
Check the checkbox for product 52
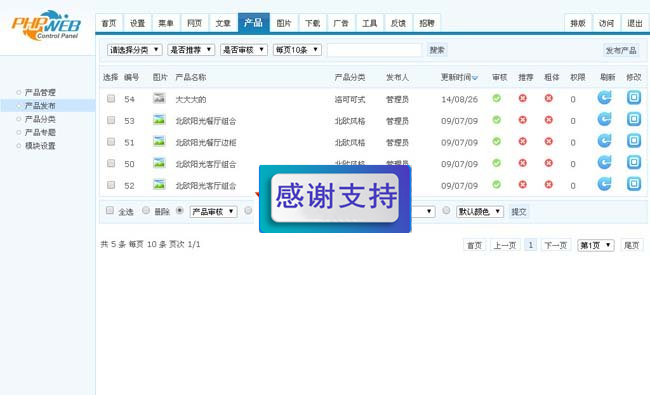click(x=111, y=184)
